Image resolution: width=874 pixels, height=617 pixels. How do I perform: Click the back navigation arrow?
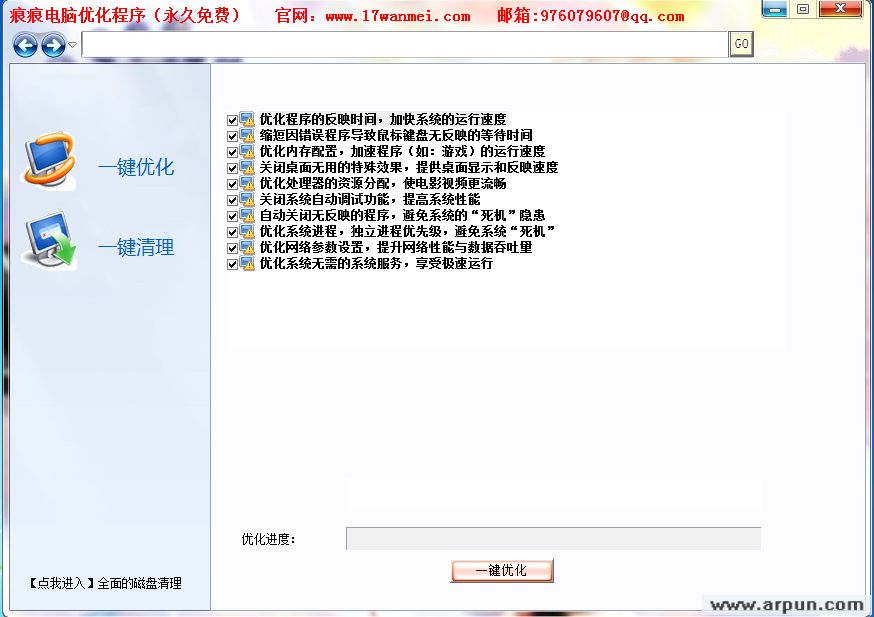click(x=25, y=45)
